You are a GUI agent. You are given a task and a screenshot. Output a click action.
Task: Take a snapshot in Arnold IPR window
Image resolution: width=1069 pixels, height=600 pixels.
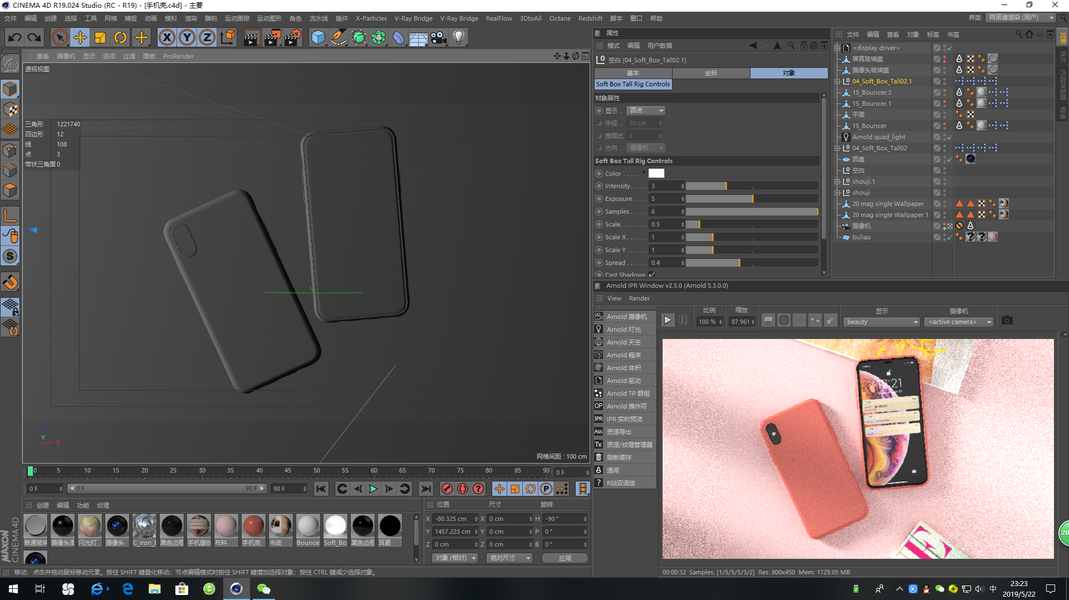(1007, 320)
